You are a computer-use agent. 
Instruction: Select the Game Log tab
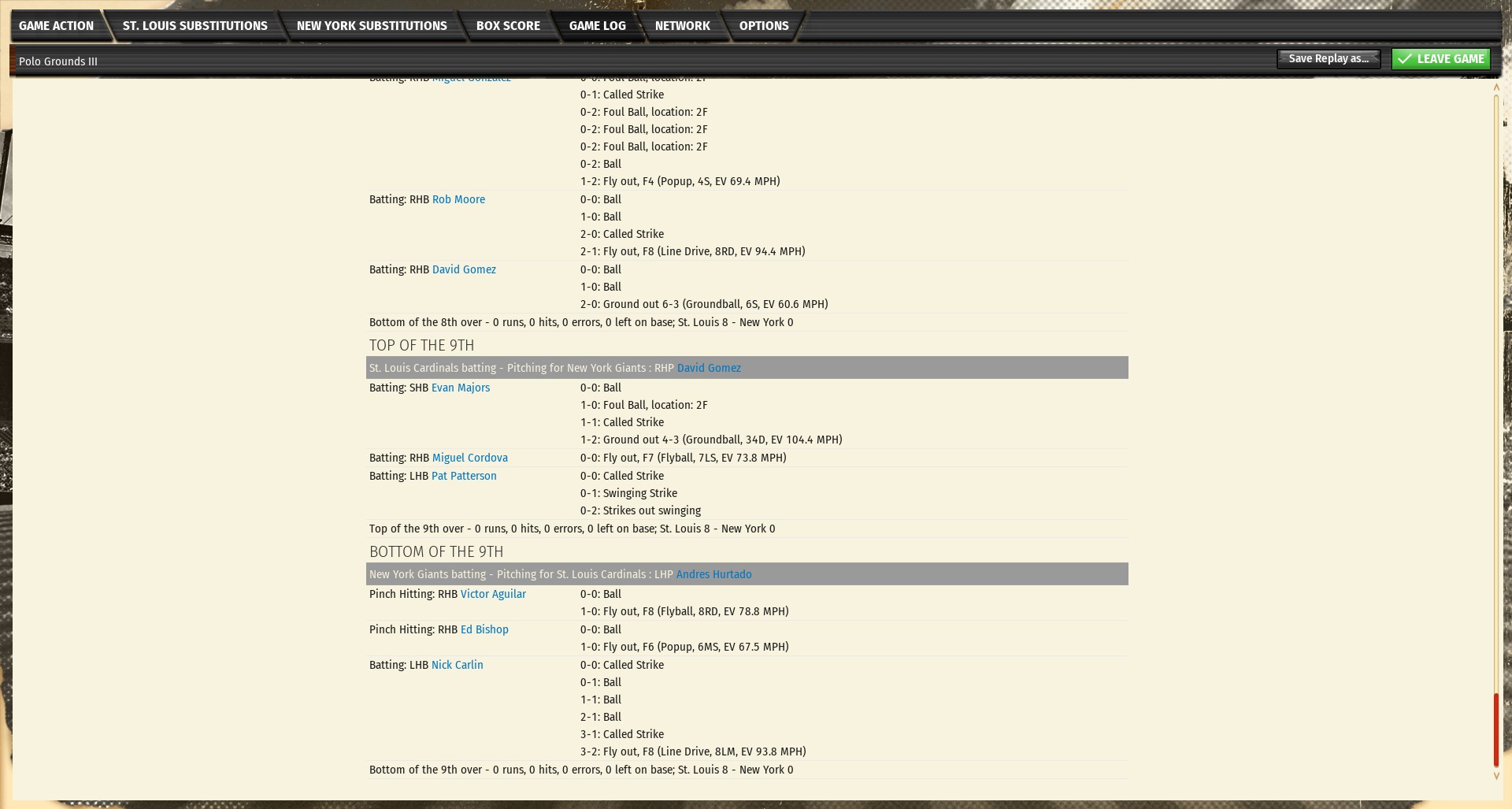[x=597, y=26]
